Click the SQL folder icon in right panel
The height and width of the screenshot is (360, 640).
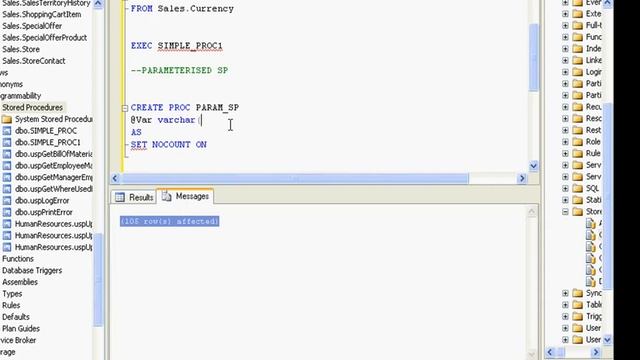[x=578, y=188]
